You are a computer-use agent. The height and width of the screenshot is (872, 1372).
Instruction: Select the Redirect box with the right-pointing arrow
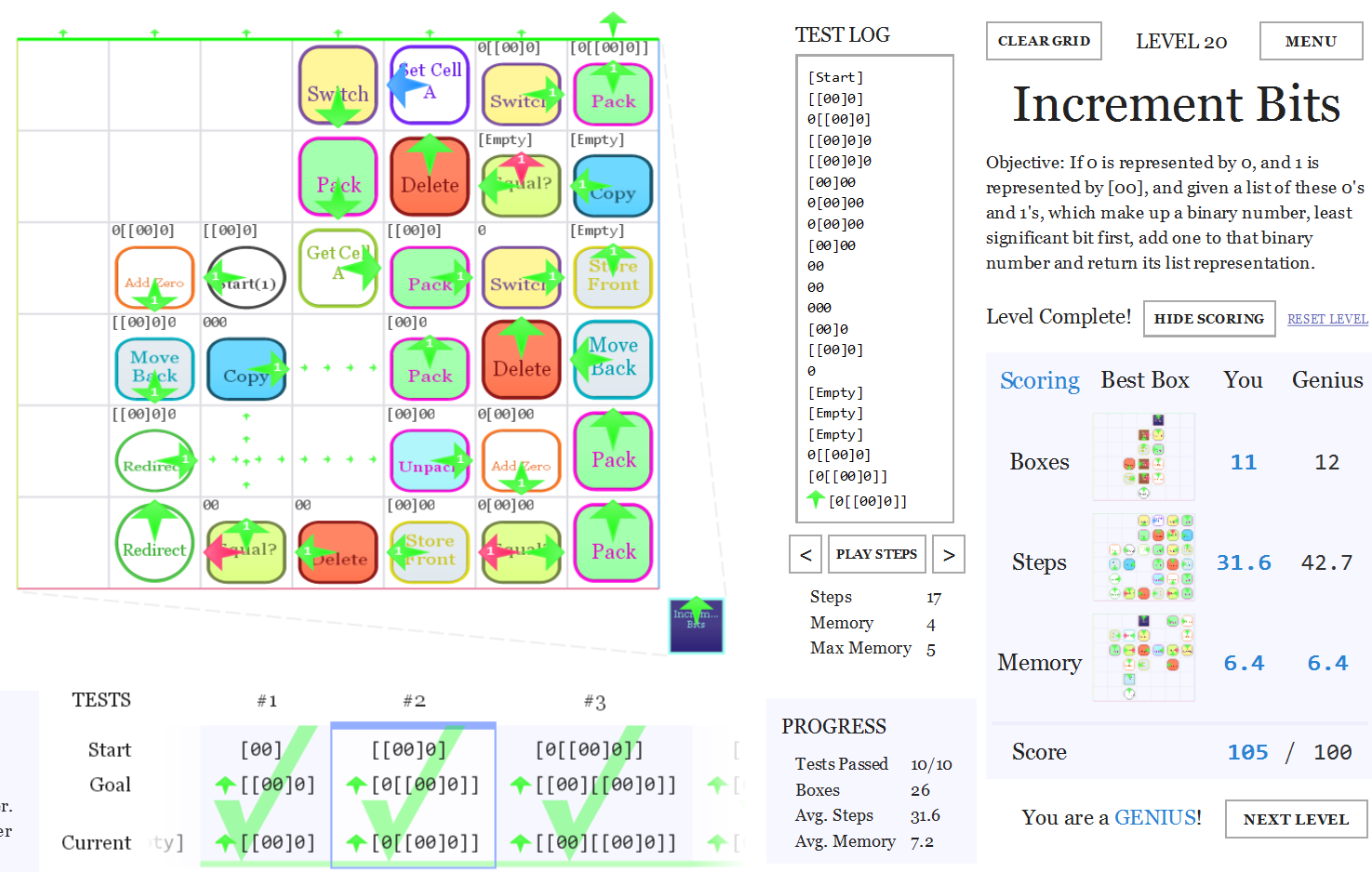pos(154,460)
